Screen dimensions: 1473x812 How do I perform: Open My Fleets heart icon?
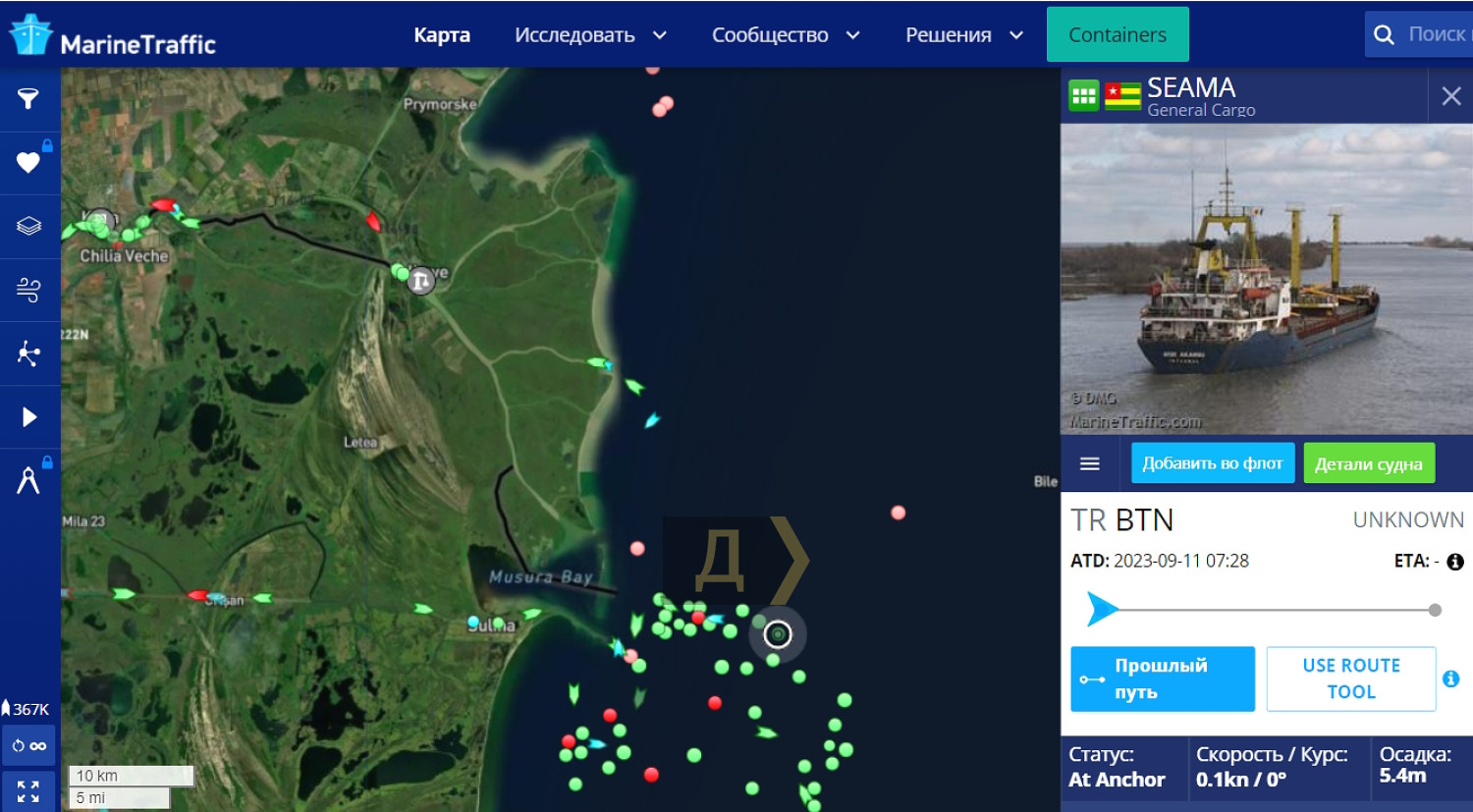[x=28, y=162]
